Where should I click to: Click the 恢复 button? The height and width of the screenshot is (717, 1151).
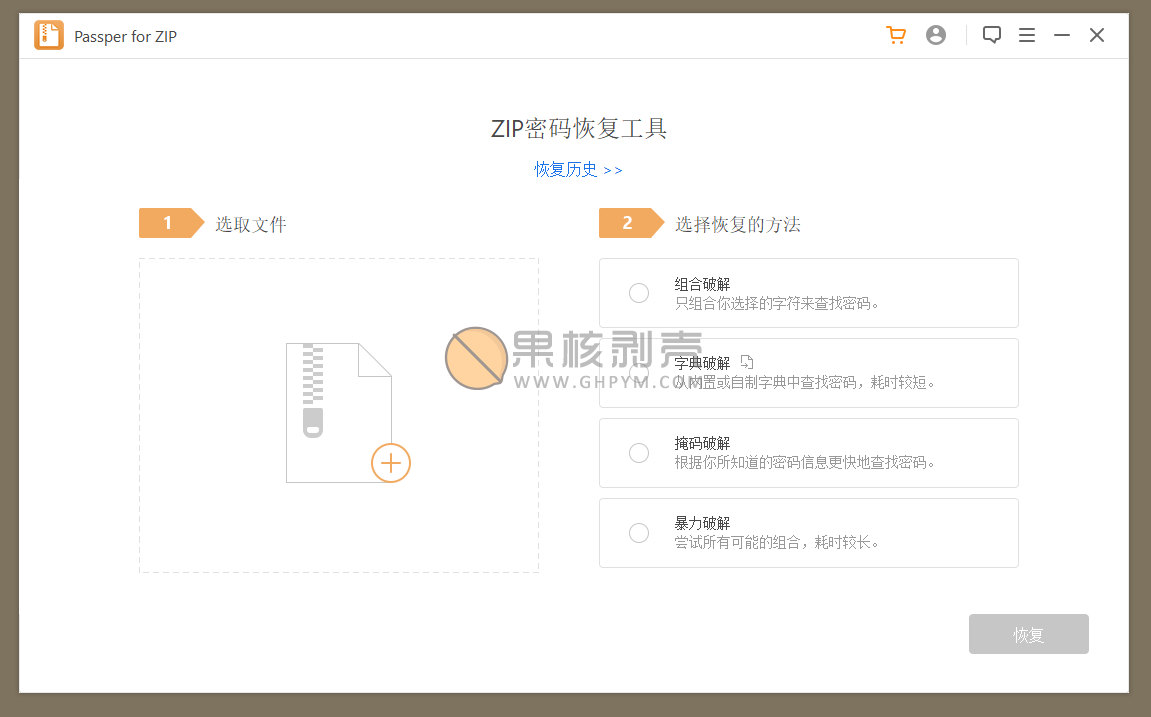pyautogui.click(x=1028, y=634)
